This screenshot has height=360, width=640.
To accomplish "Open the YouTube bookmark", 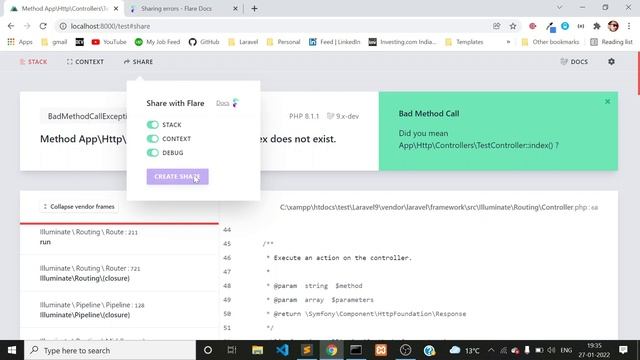I will pos(109,42).
